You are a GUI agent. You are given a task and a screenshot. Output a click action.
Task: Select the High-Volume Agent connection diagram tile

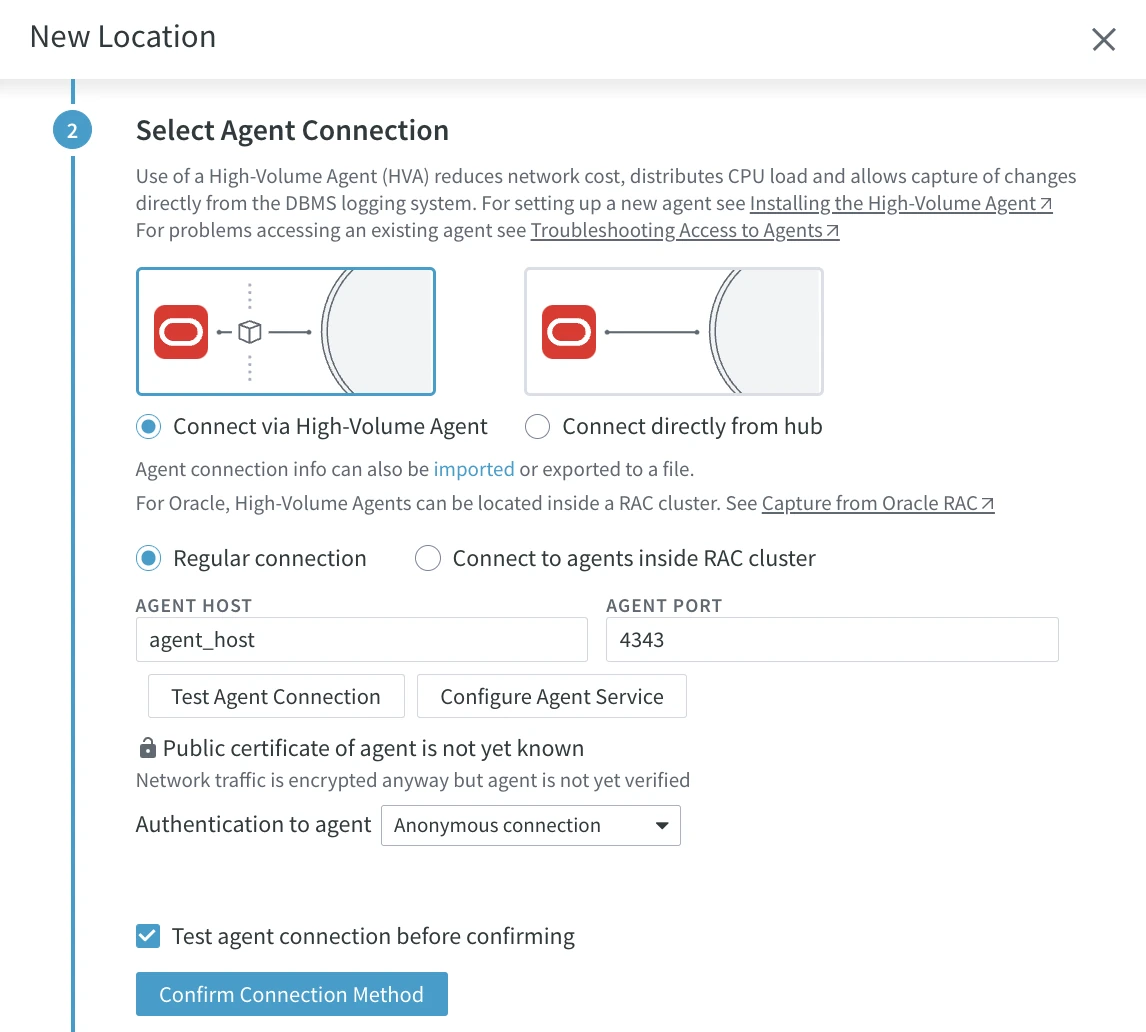tap(285, 331)
